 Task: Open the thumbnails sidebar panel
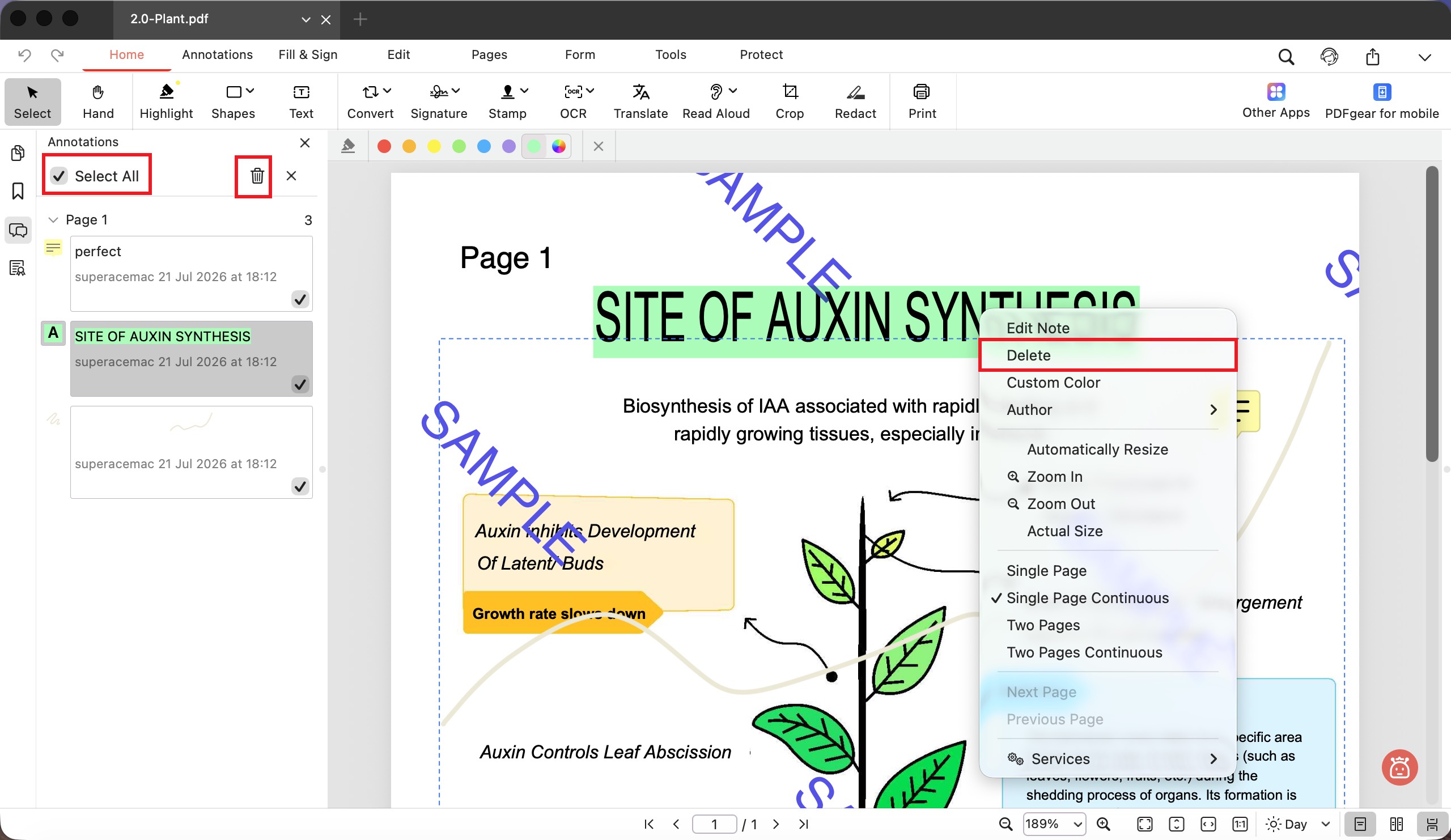18,153
